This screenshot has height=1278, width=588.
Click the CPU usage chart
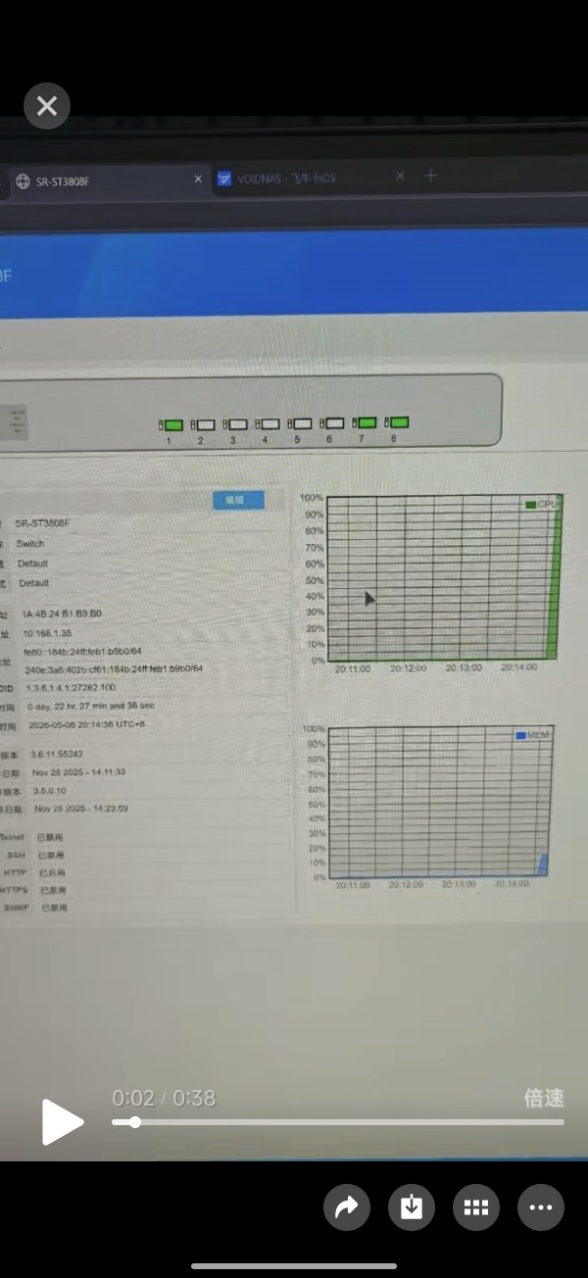click(x=444, y=577)
